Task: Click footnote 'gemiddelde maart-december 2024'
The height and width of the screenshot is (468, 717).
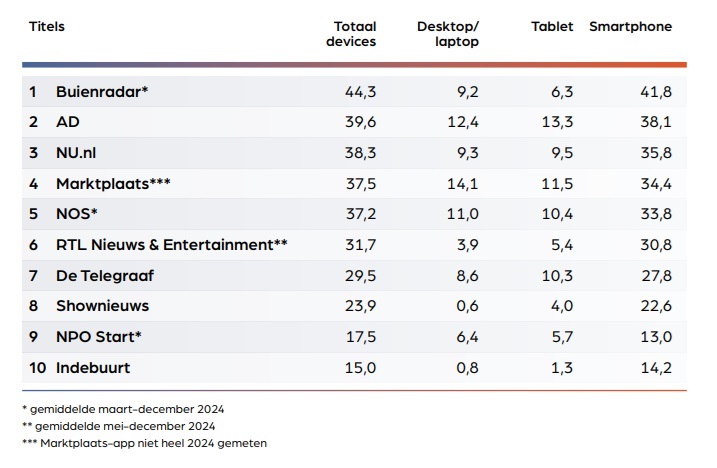Action: pyautogui.click(x=127, y=409)
